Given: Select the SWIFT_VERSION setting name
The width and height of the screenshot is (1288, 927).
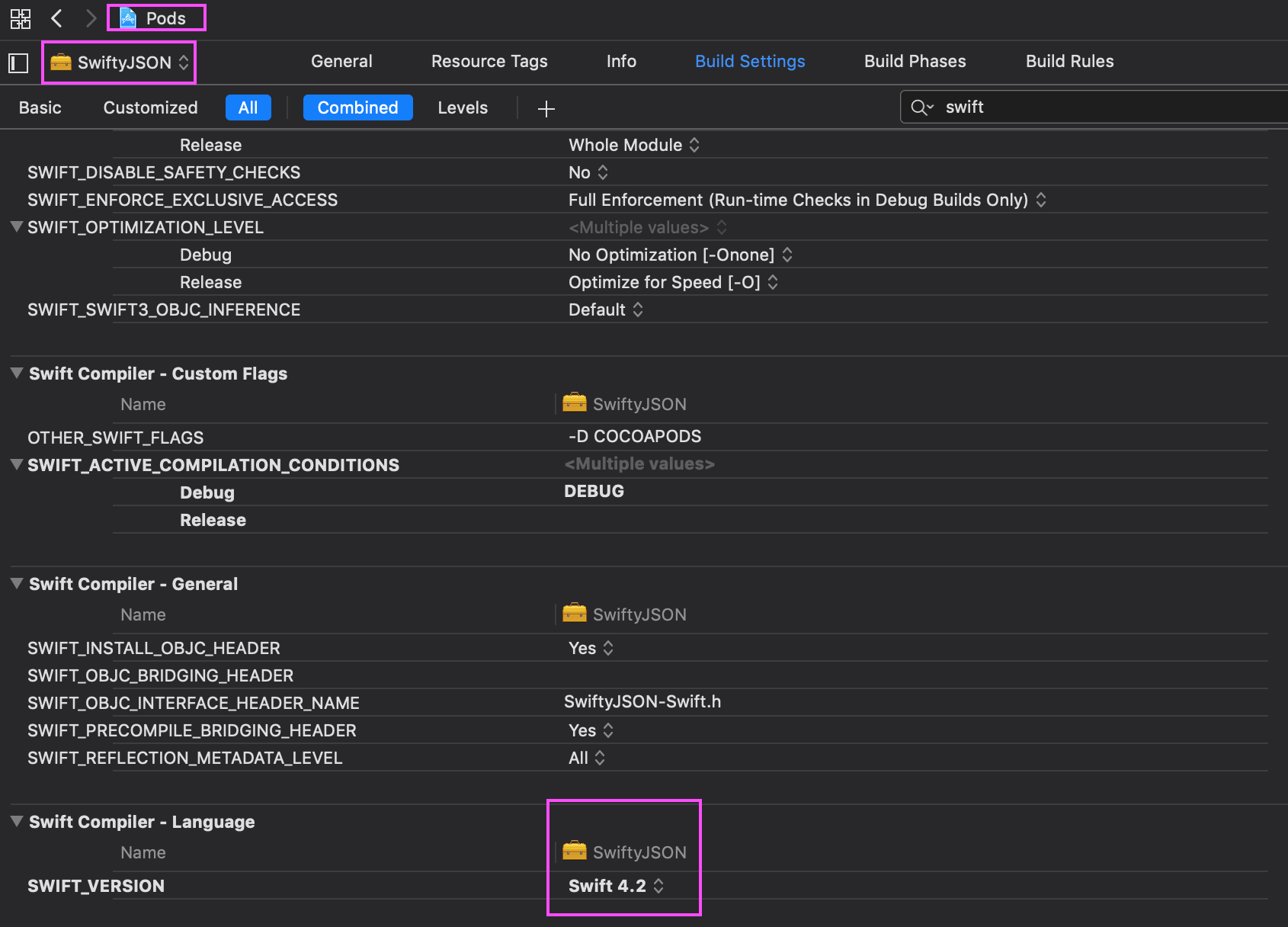Looking at the screenshot, I should 96,886.
